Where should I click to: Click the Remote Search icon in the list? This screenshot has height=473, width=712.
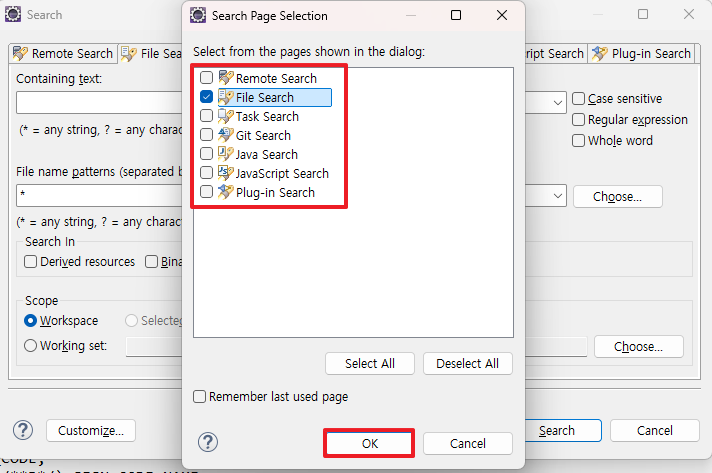[x=226, y=78]
